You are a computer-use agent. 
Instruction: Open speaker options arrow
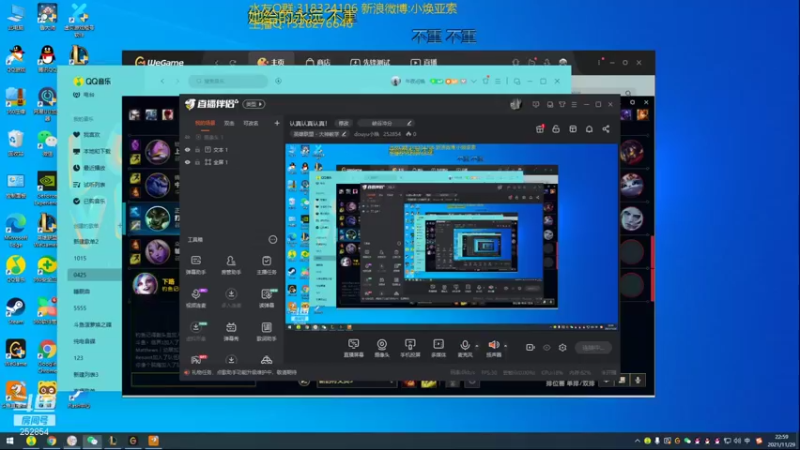point(505,346)
